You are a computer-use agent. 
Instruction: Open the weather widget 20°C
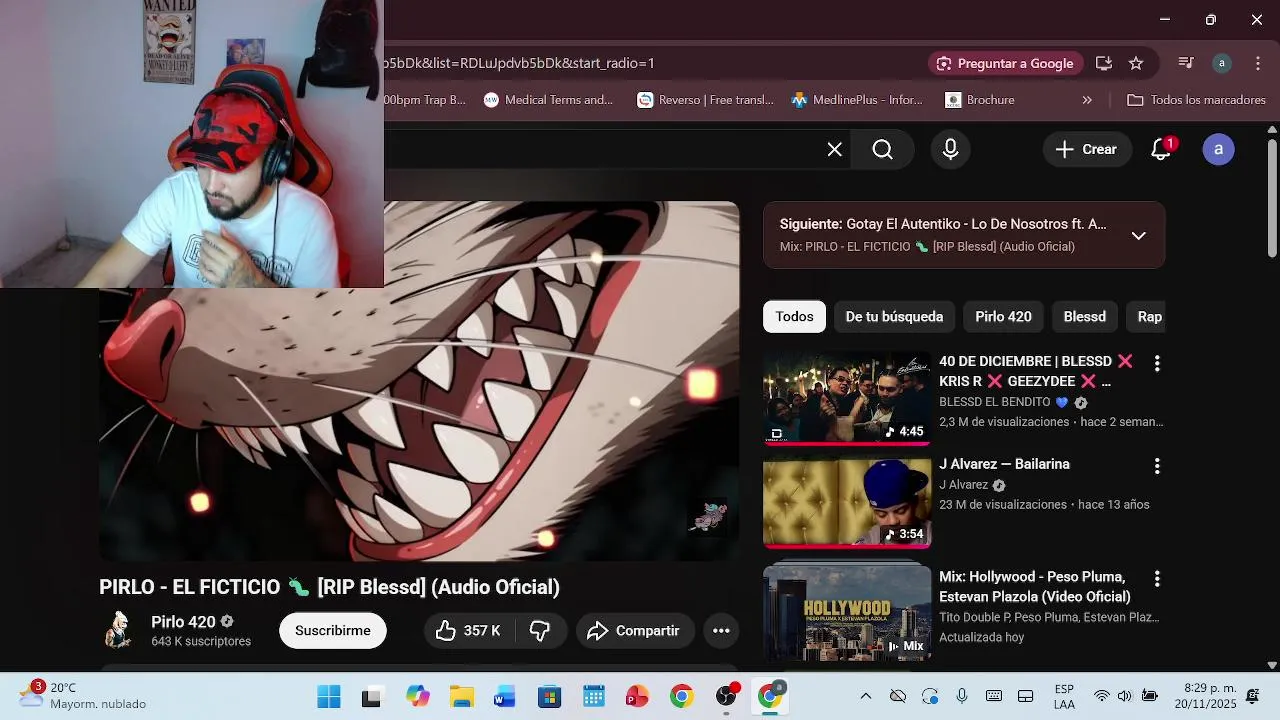click(x=82, y=696)
